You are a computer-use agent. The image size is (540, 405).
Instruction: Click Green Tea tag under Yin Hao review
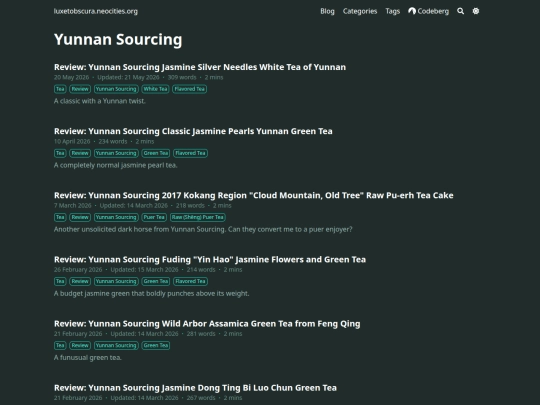156,281
